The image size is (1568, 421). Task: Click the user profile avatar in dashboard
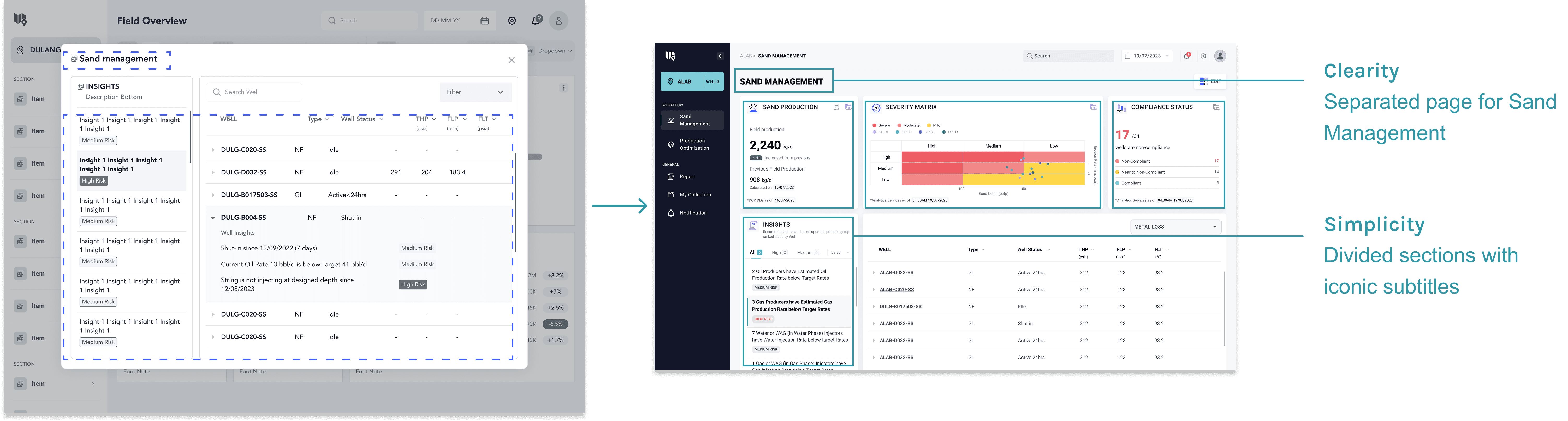click(x=1220, y=56)
